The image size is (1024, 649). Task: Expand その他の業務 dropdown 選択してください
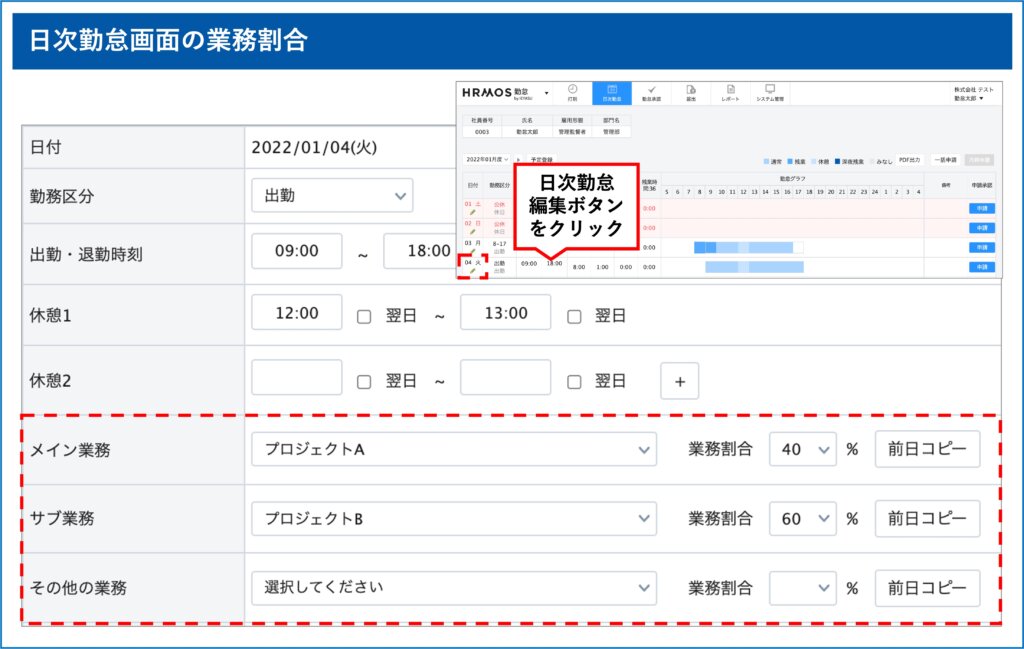click(x=454, y=586)
